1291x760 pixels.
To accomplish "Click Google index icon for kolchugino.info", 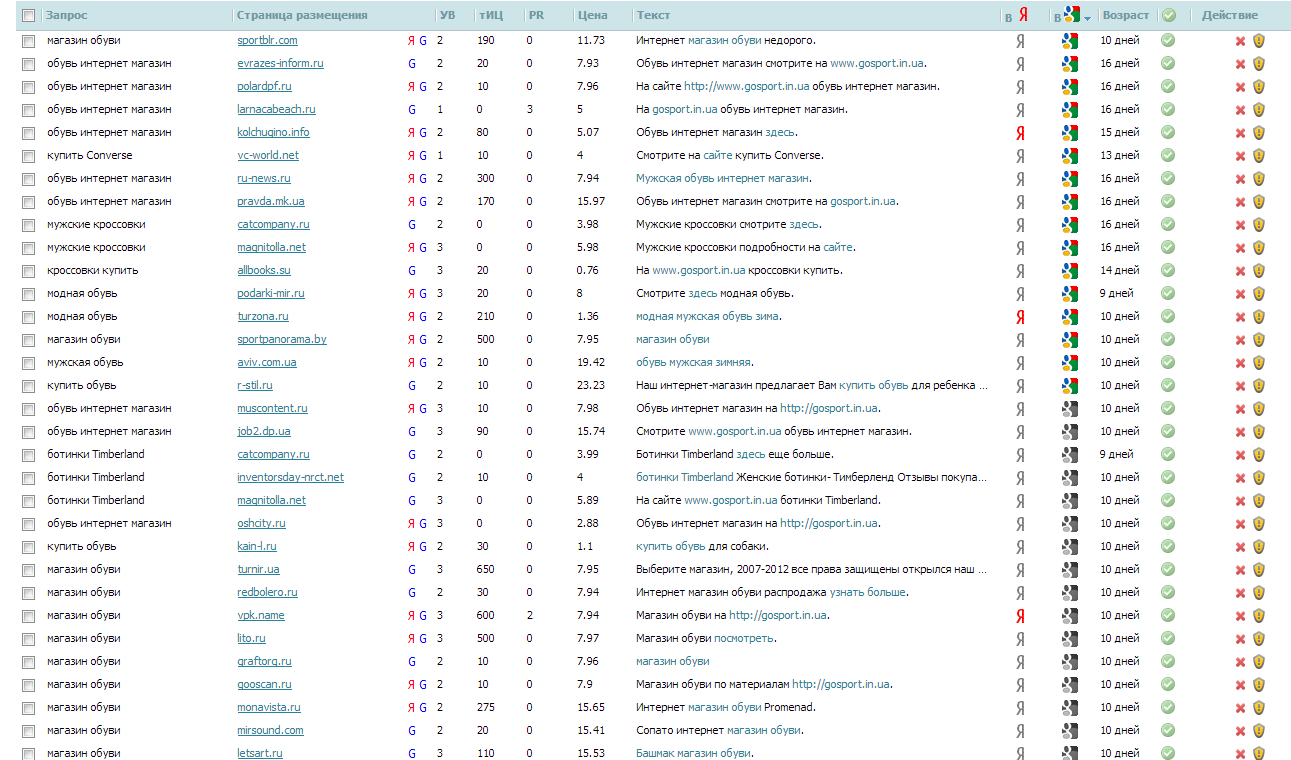I will (x=1070, y=133).
